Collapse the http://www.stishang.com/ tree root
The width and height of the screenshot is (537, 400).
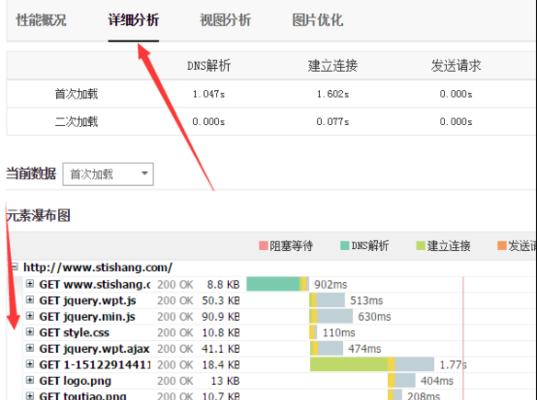click(14, 267)
